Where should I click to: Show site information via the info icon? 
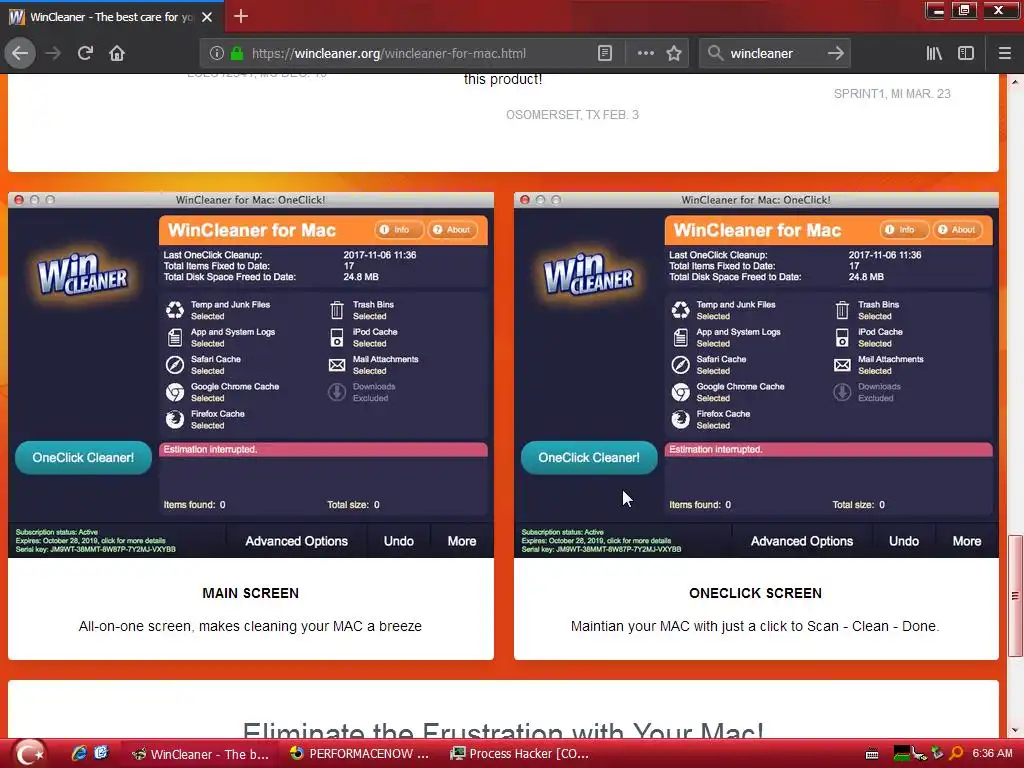216,54
